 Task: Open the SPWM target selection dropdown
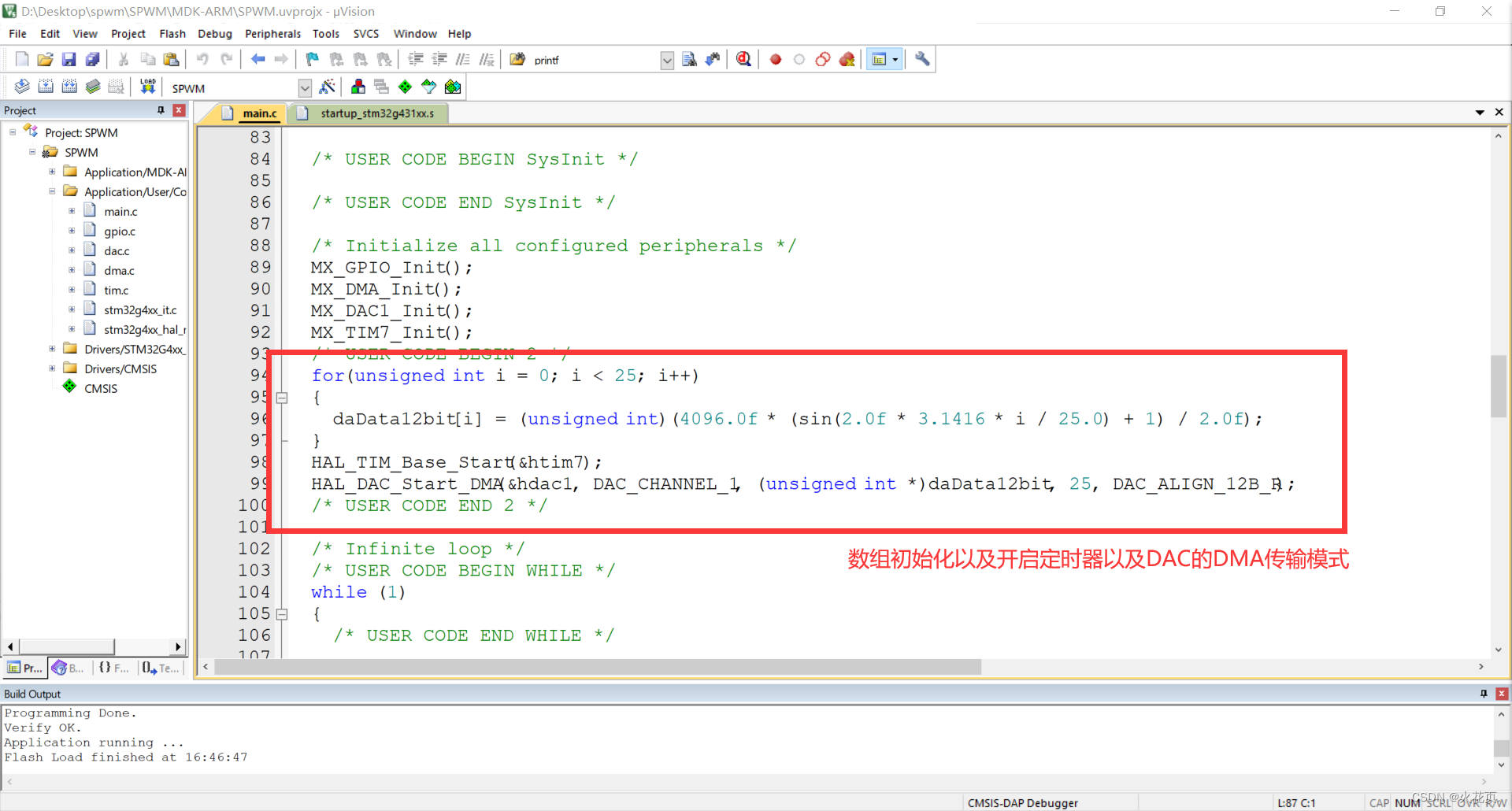click(x=305, y=87)
